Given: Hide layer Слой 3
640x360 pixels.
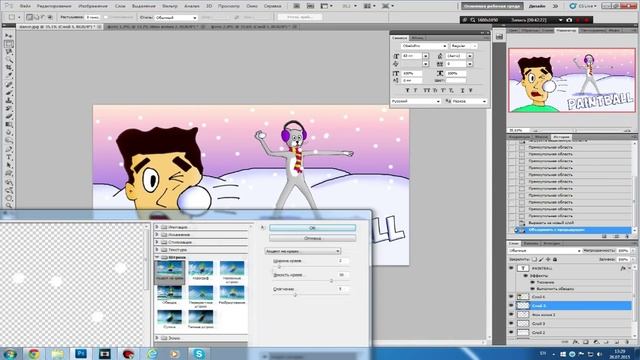Looking at the screenshot, I should point(511,323).
